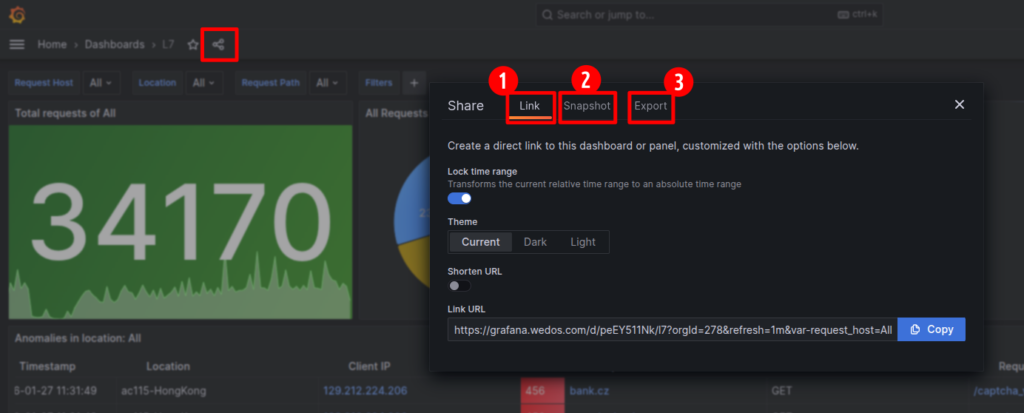This screenshot has height=413, width=1024.
Task: Open the Request Host All dropdown
Action: click(101, 83)
